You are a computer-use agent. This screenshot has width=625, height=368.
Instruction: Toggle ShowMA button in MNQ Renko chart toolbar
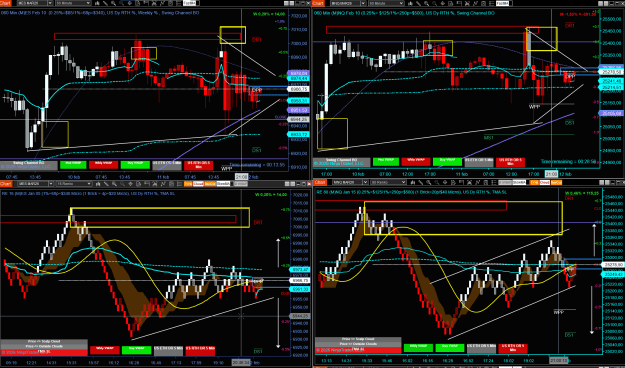(519, 182)
